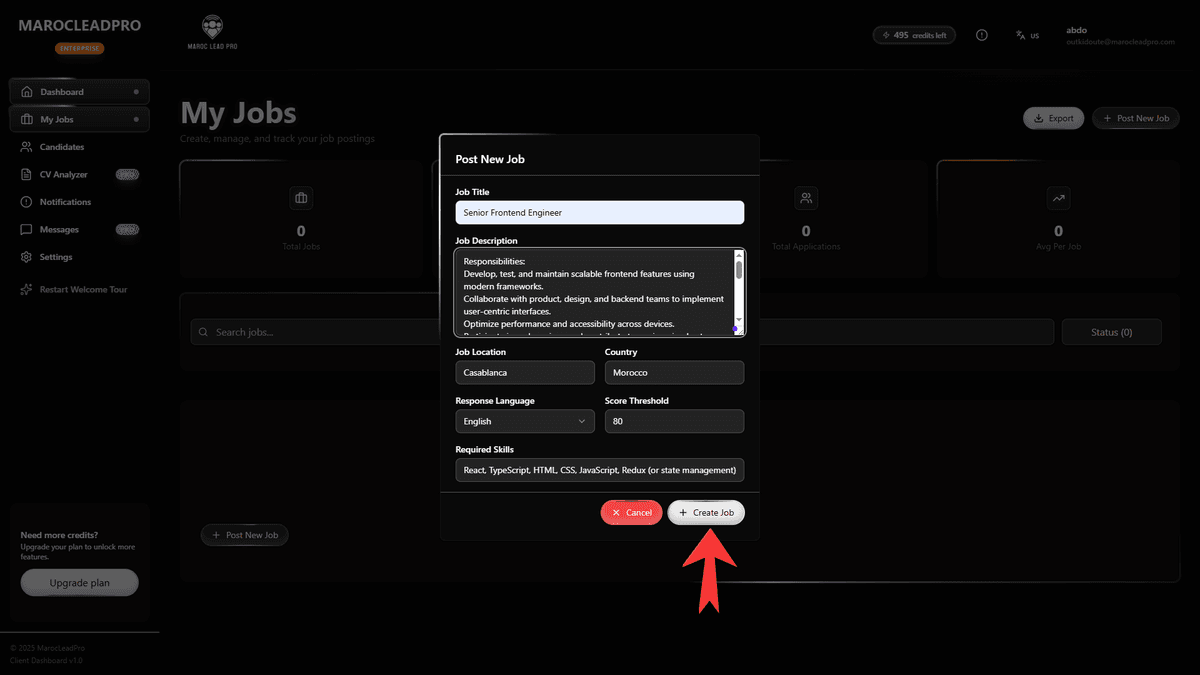Click inside the Job Title field

tap(599, 212)
